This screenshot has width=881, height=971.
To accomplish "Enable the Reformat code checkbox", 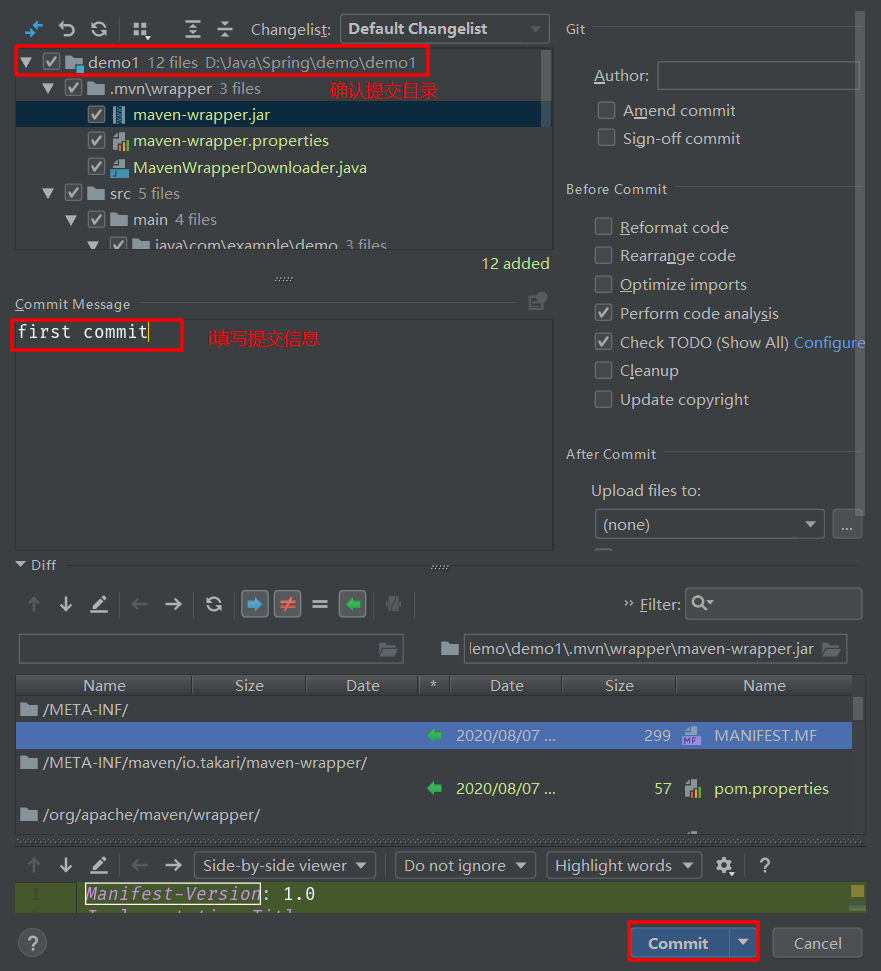I will point(604,227).
